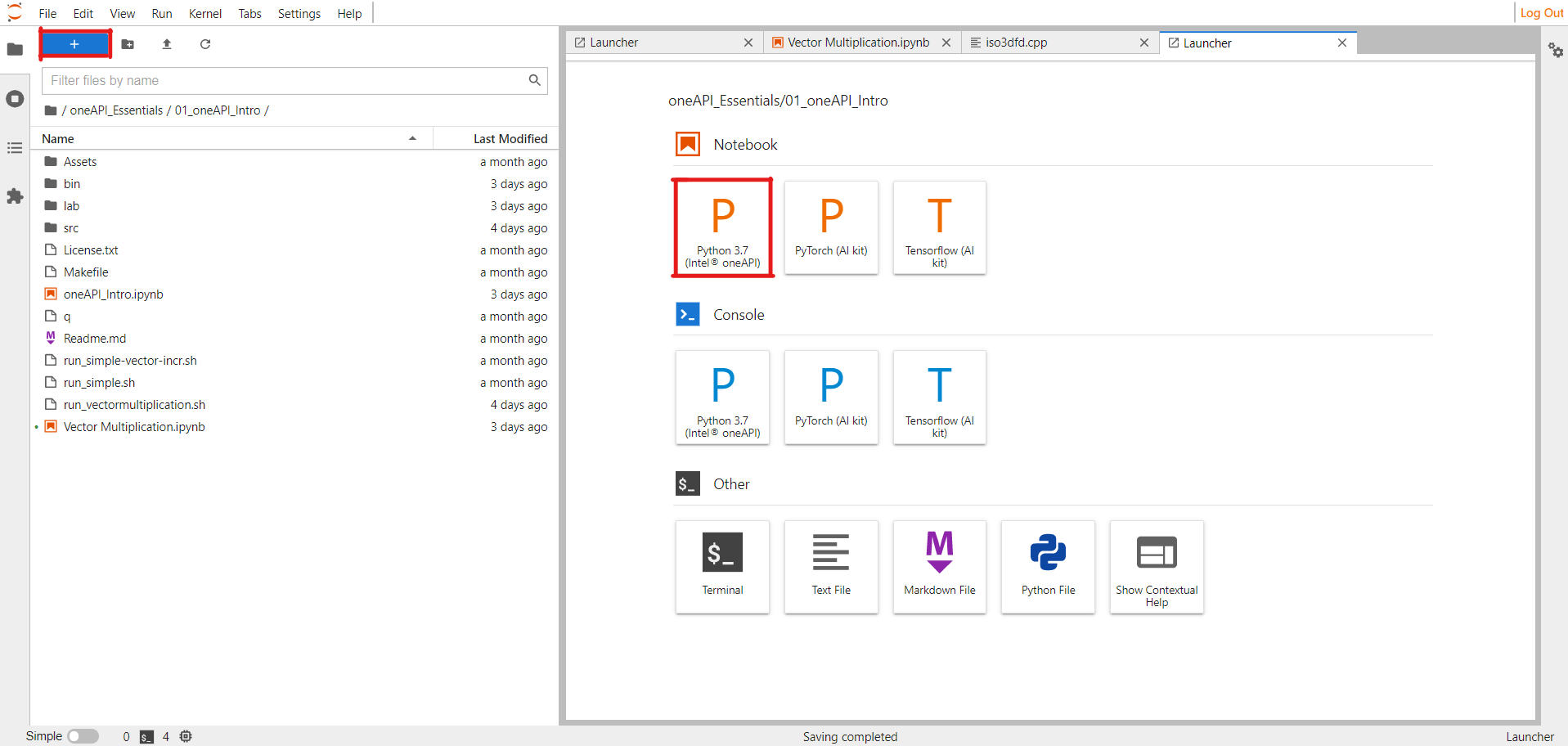Open the Property Inspector gears icon
This screenshot has width=1568, height=746.
(1555, 50)
